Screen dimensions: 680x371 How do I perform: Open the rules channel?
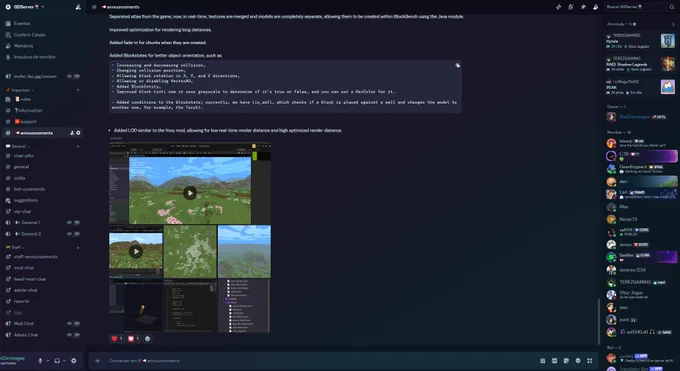click(x=42, y=99)
